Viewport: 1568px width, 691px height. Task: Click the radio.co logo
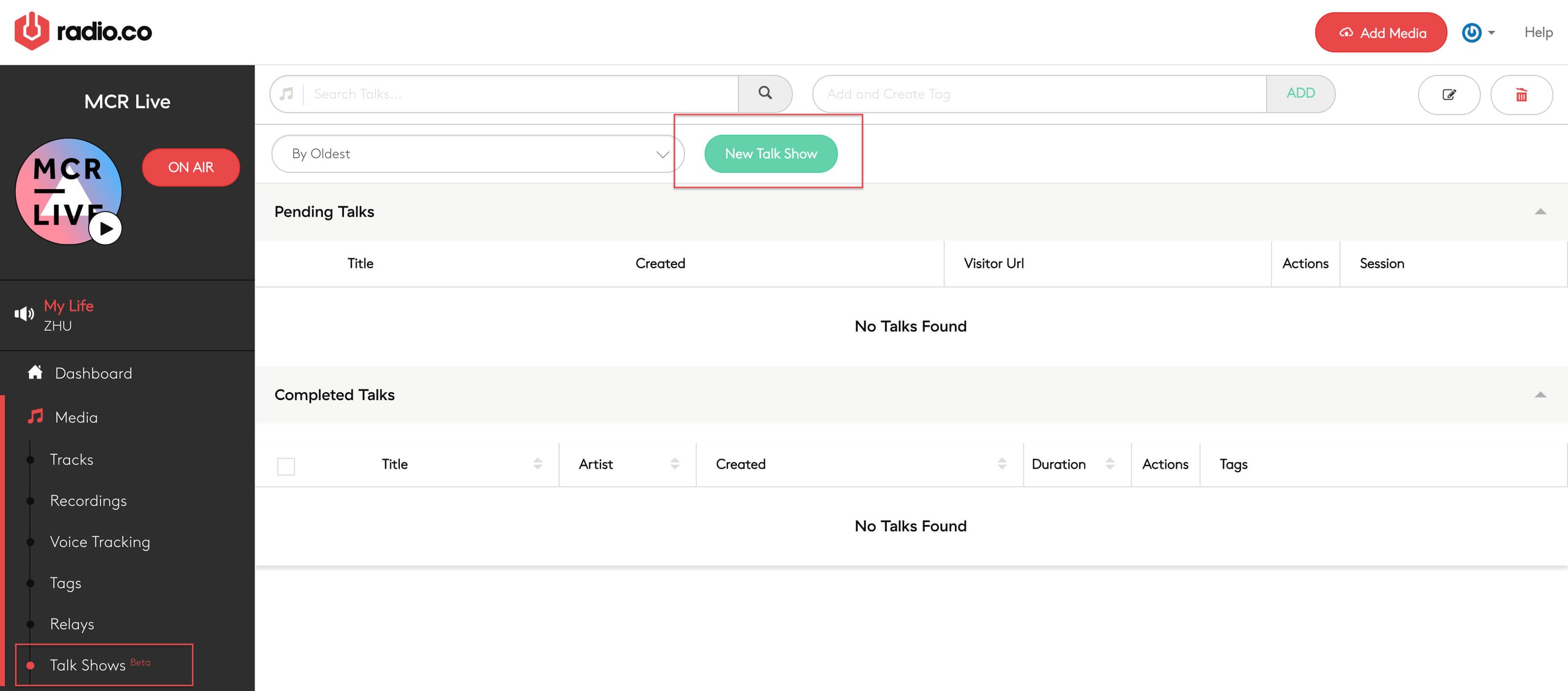[x=84, y=31]
